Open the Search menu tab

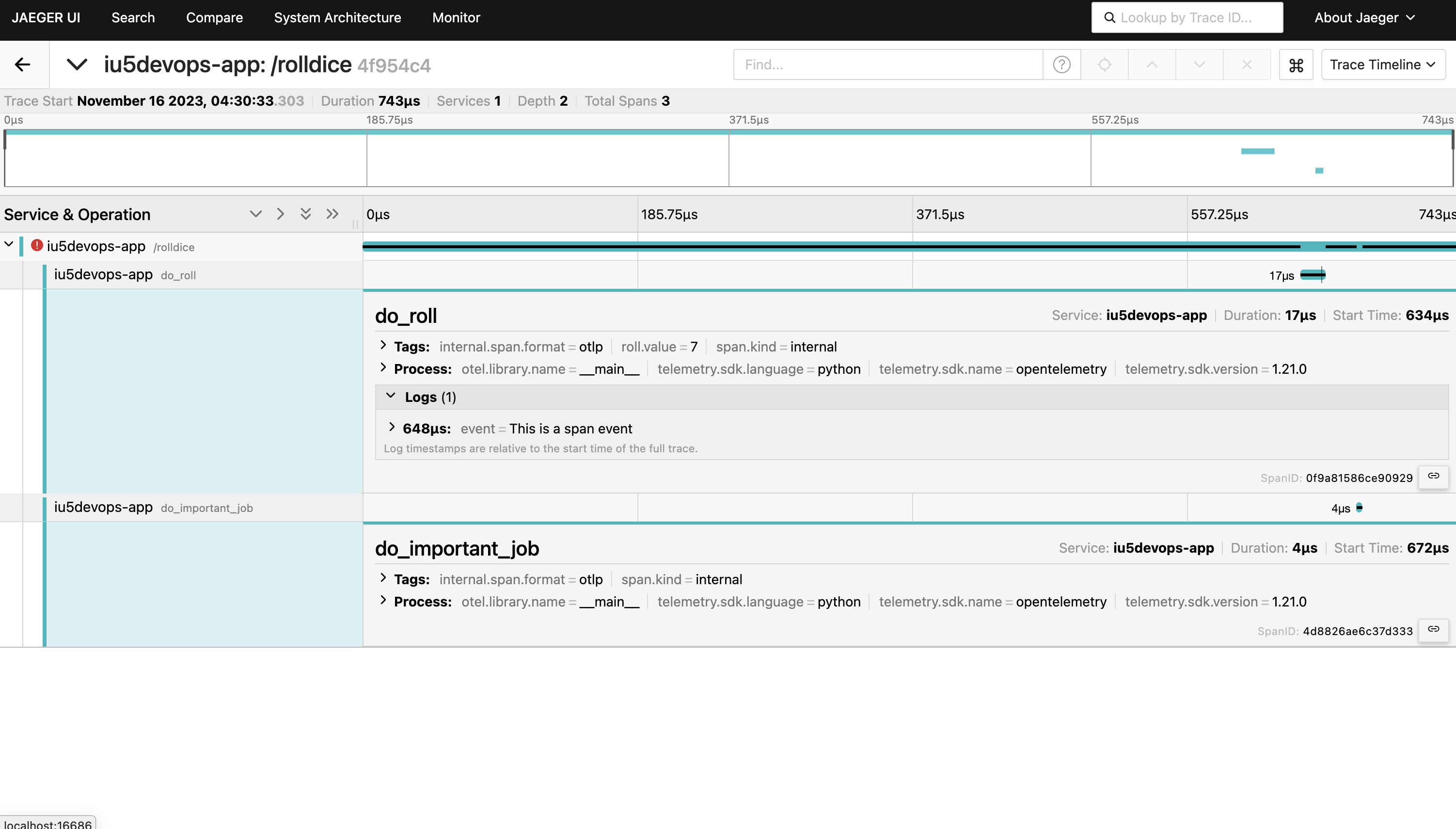click(x=133, y=18)
